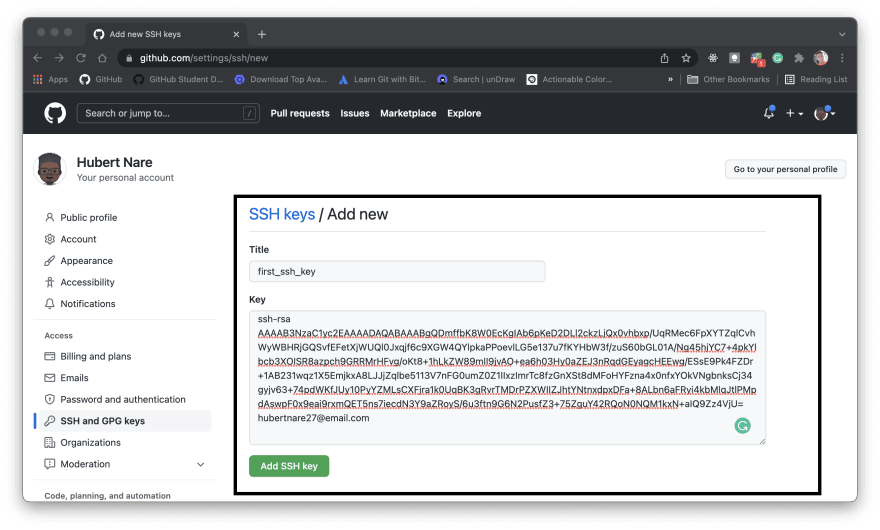
Task: Open Search | unDraw bookmark
Action: 476,80
